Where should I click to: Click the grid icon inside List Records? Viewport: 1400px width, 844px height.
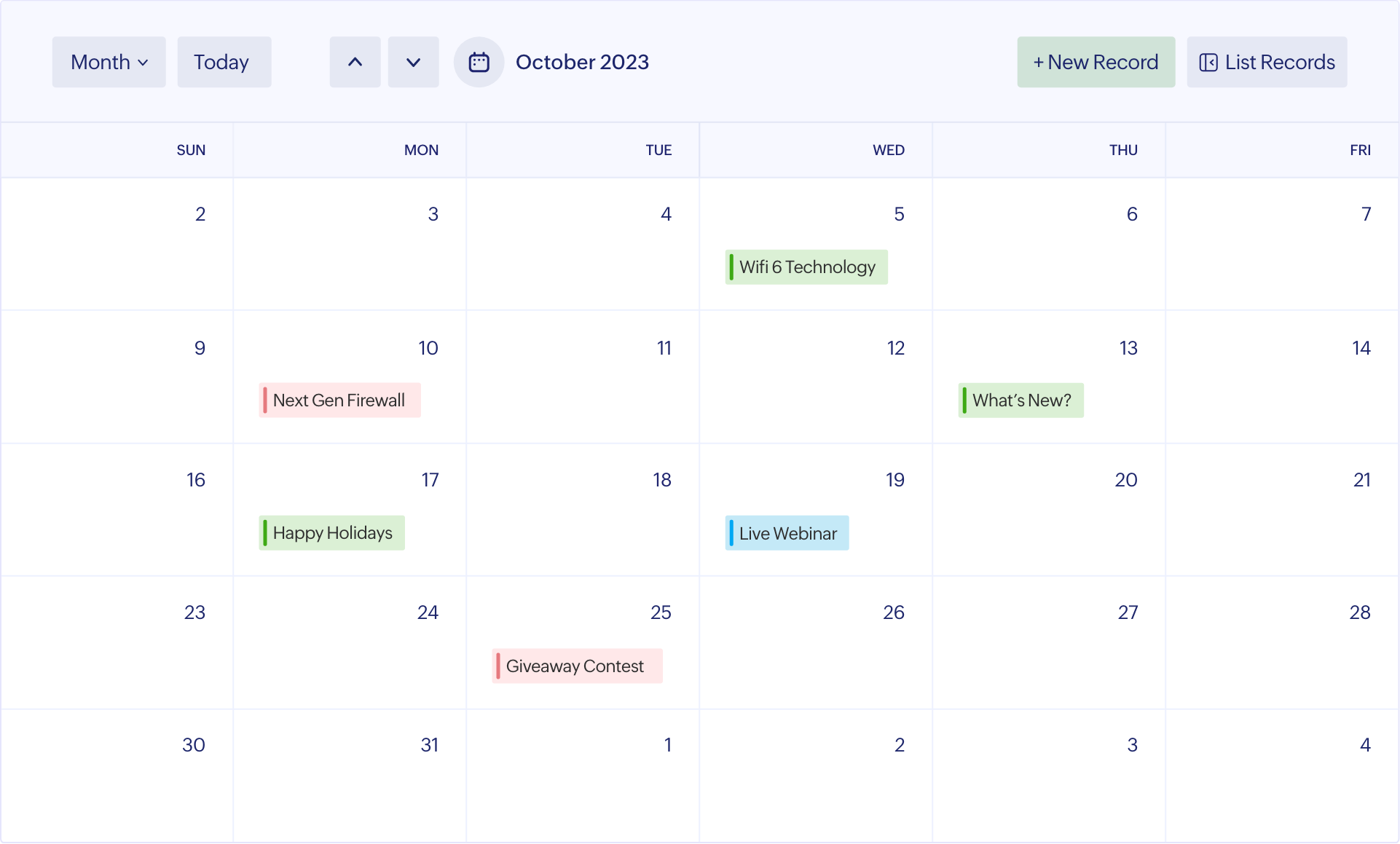pyautogui.click(x=1208, y=62)
